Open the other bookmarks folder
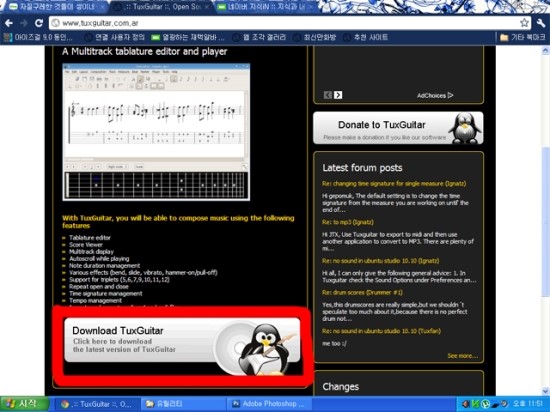 [522, 37]
